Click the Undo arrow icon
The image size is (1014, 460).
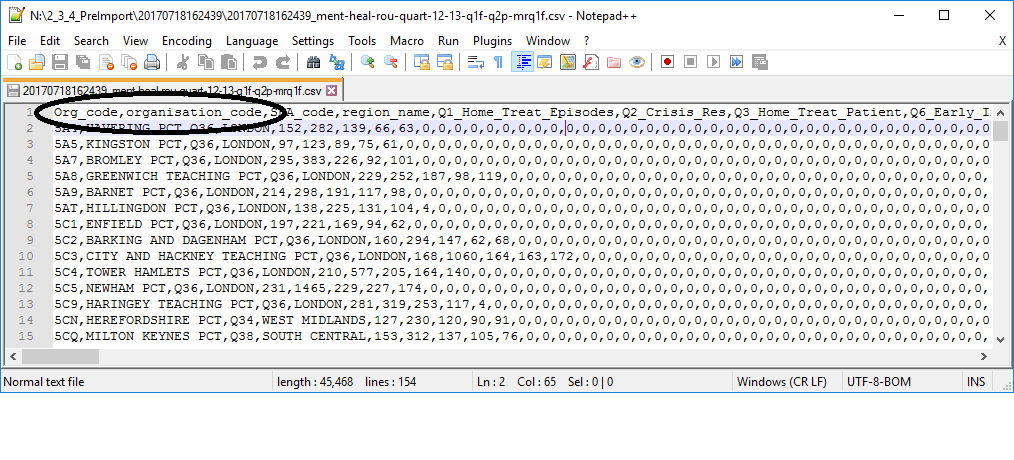260,62
